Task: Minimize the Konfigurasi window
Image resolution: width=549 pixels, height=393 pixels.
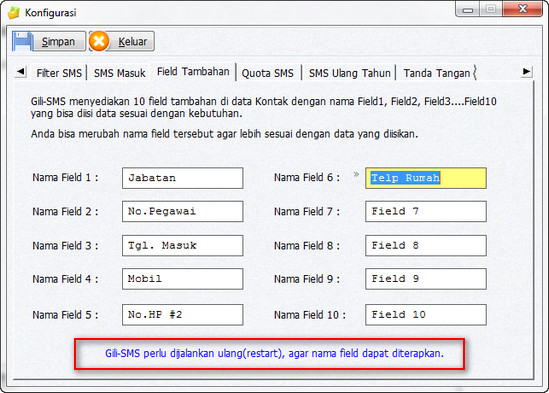Action: pos(467,9)
